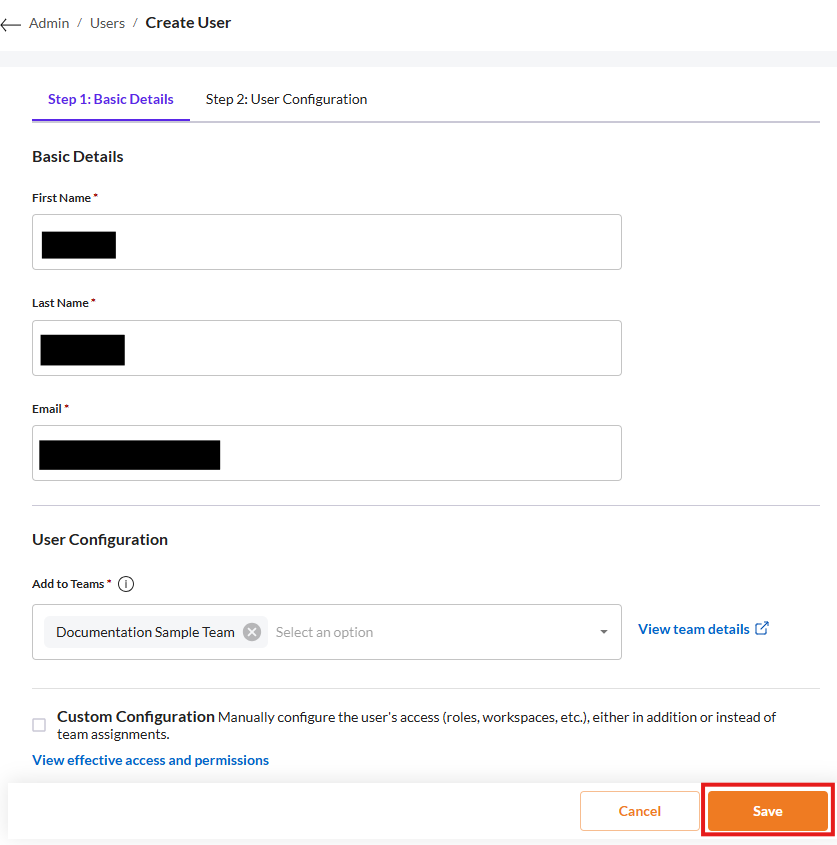The height and width of the screenshot is (845, 837).
Task: Click Select an option placeholder in Teams field
Action: tap(324, 632)
